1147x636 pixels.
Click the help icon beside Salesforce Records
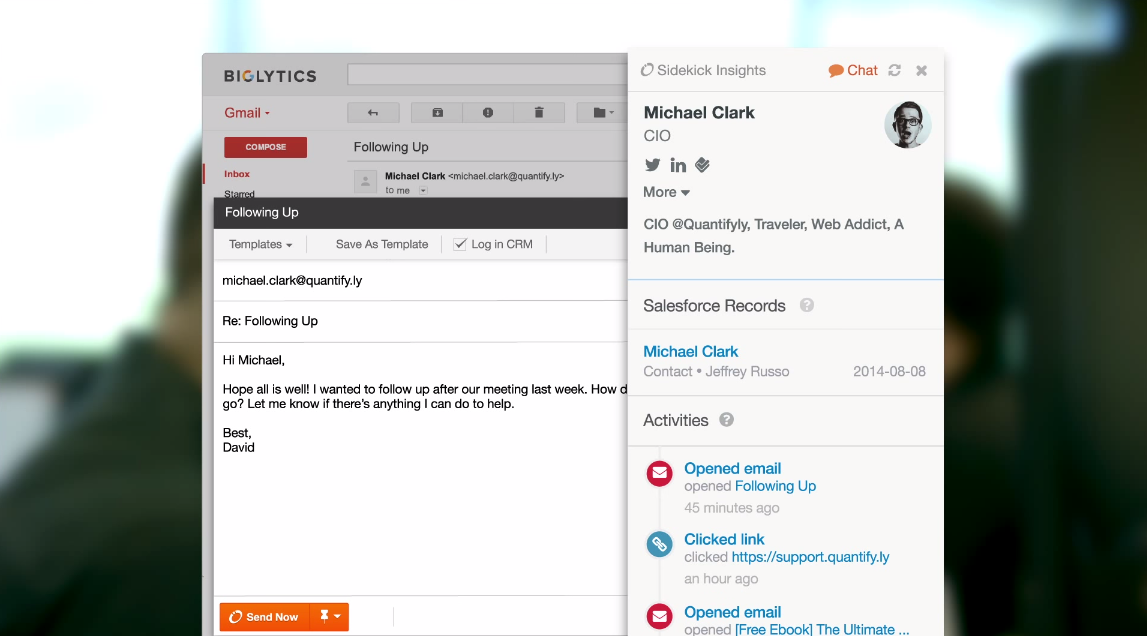tap(807, 305)
